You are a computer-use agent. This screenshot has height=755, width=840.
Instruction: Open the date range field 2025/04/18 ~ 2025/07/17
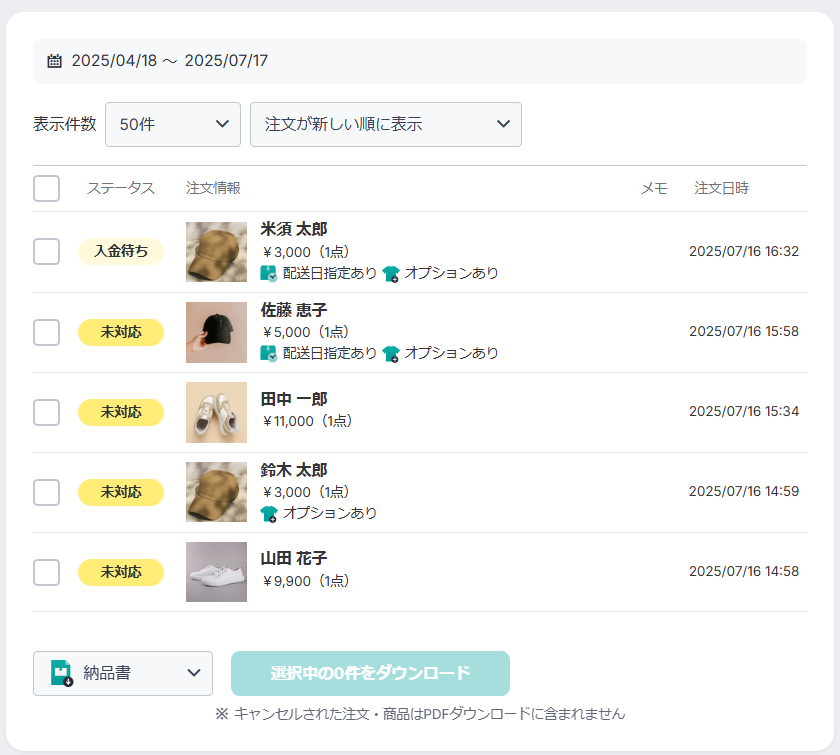(x=420, y=61)
